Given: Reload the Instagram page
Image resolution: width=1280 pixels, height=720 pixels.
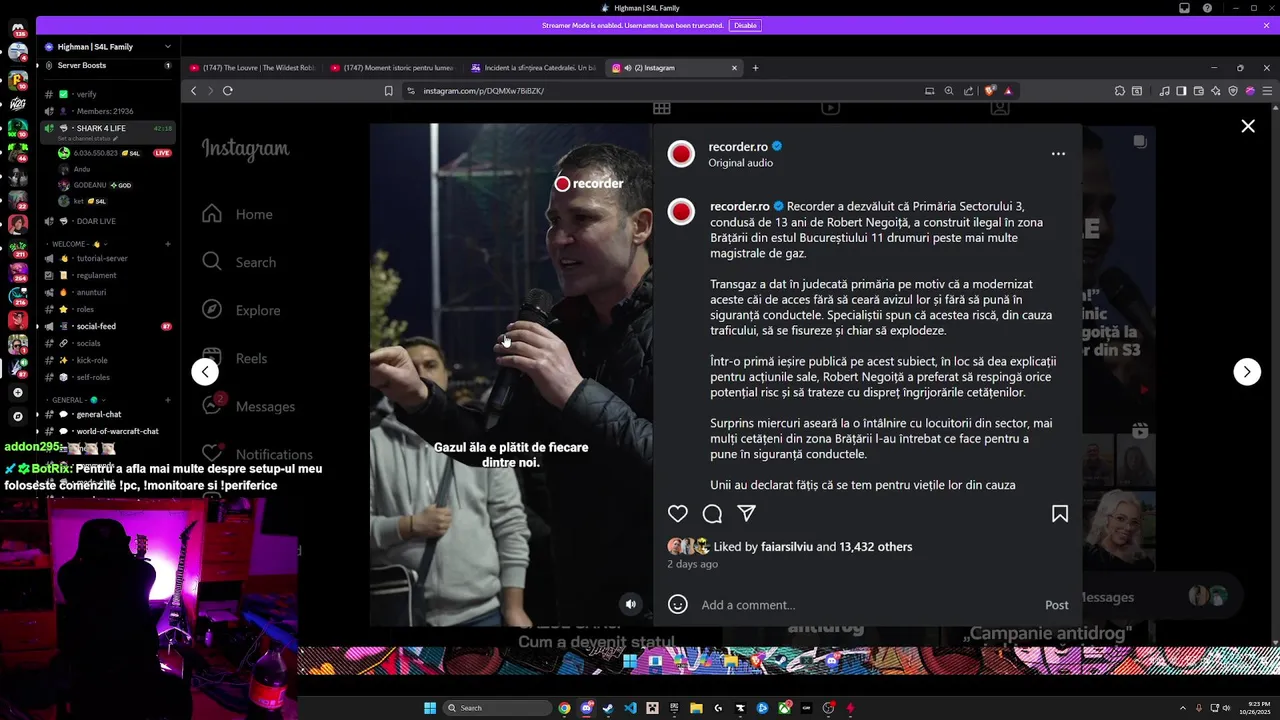Looking at the screenshot, I should (228, 91).
